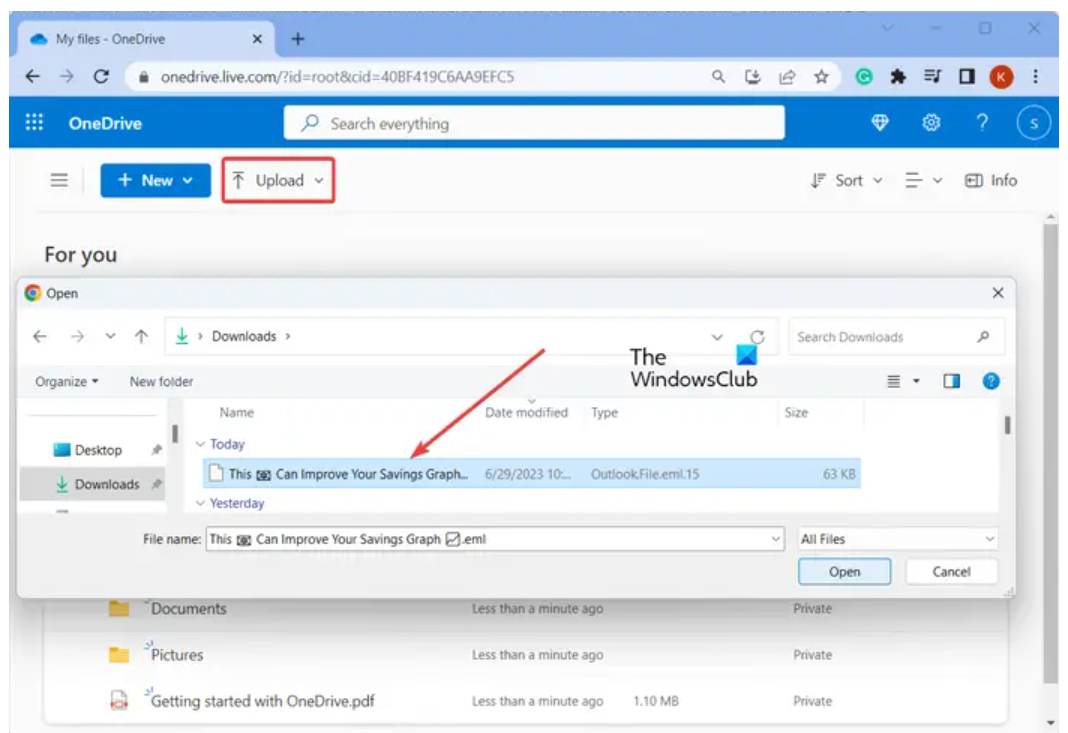
Task: Click the browser back arrow
Action: [32, 76]
